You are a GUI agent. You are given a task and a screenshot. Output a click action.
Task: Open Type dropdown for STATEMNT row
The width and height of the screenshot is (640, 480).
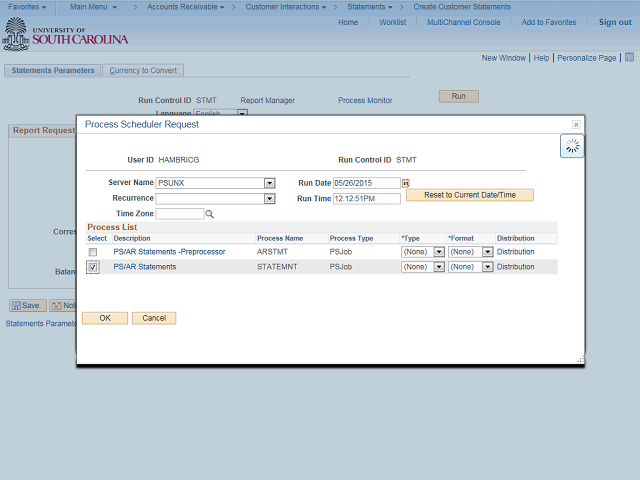tap(439, 267)
